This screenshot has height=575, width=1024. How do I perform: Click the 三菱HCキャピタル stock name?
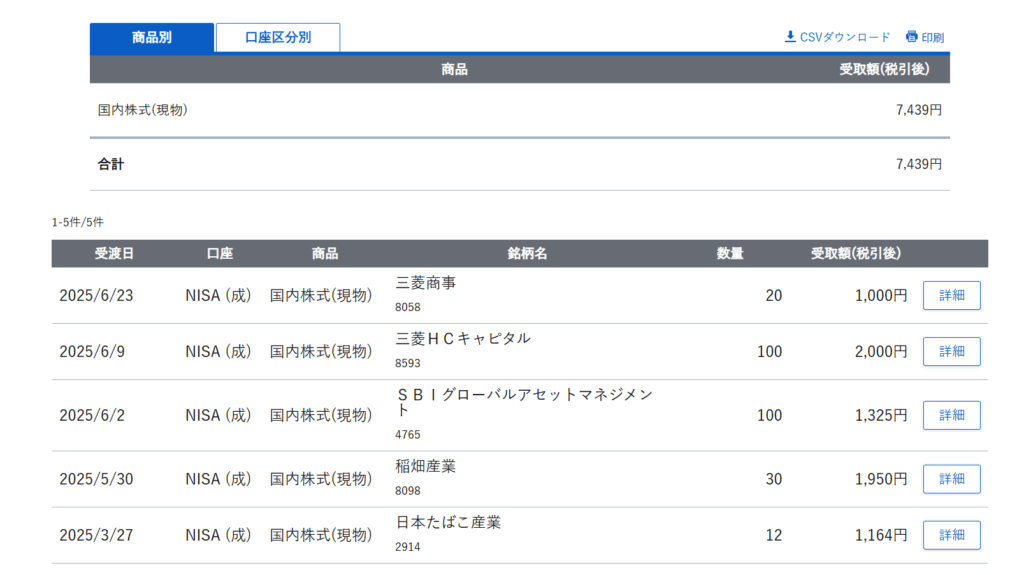pyautogui.click(x=463, y=338)
